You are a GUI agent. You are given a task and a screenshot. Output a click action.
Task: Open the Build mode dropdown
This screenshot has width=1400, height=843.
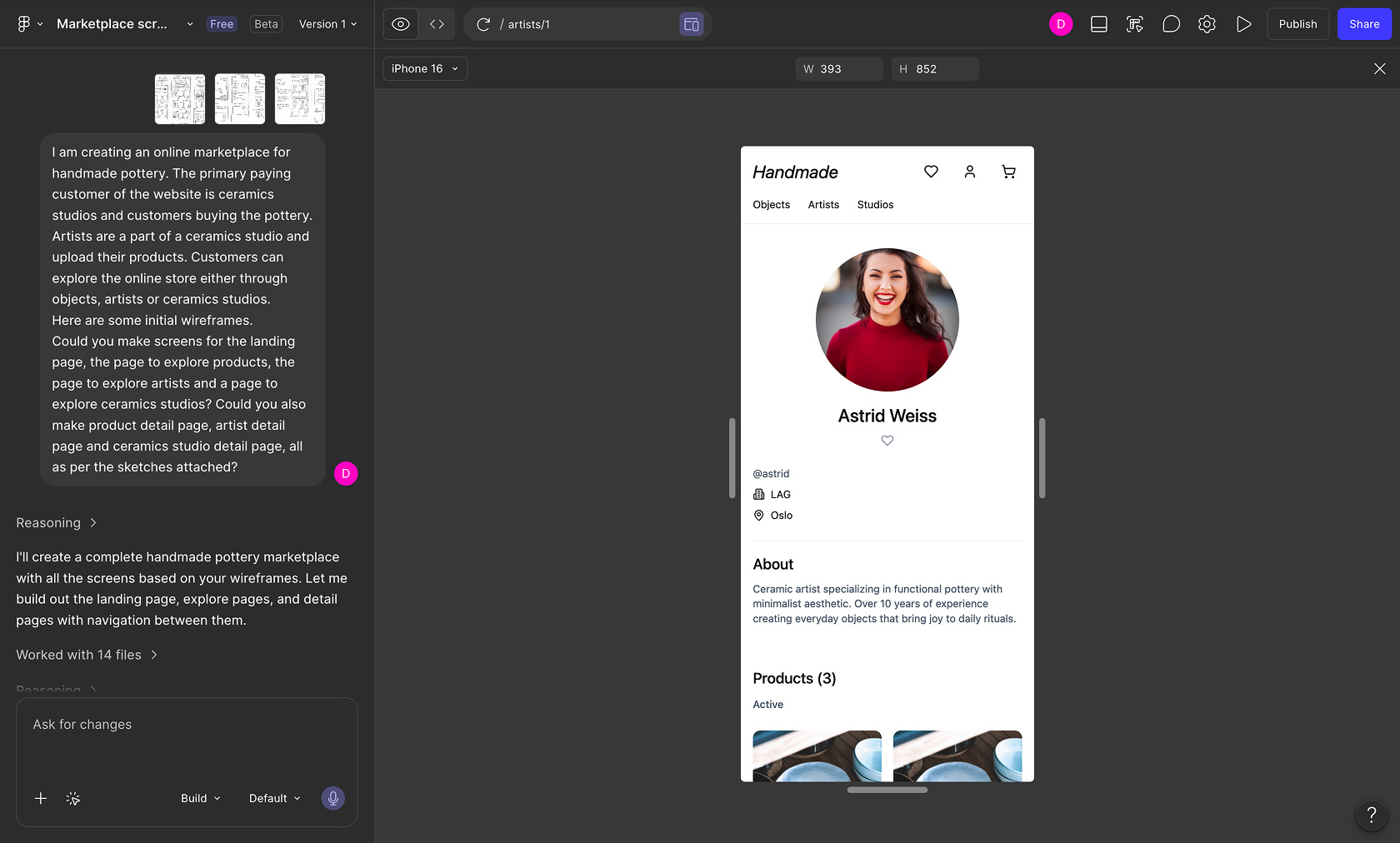coord(201,798)
